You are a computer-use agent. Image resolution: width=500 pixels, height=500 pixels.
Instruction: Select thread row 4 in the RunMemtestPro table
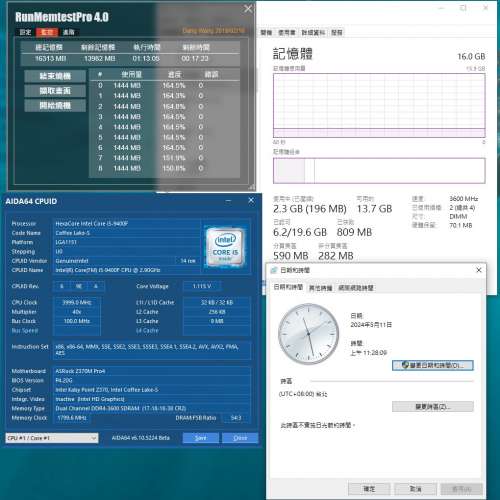coord(165,127)
